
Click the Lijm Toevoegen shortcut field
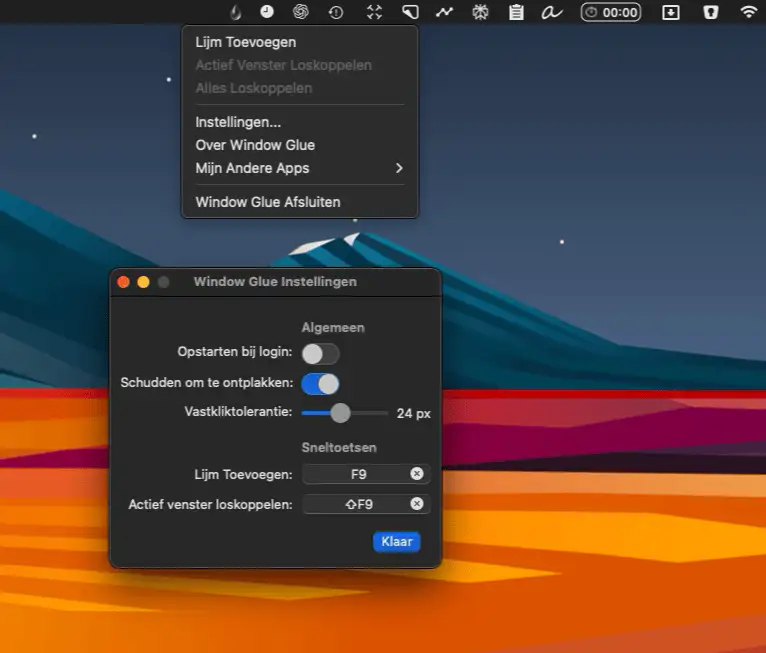click(x=366, y=474)
